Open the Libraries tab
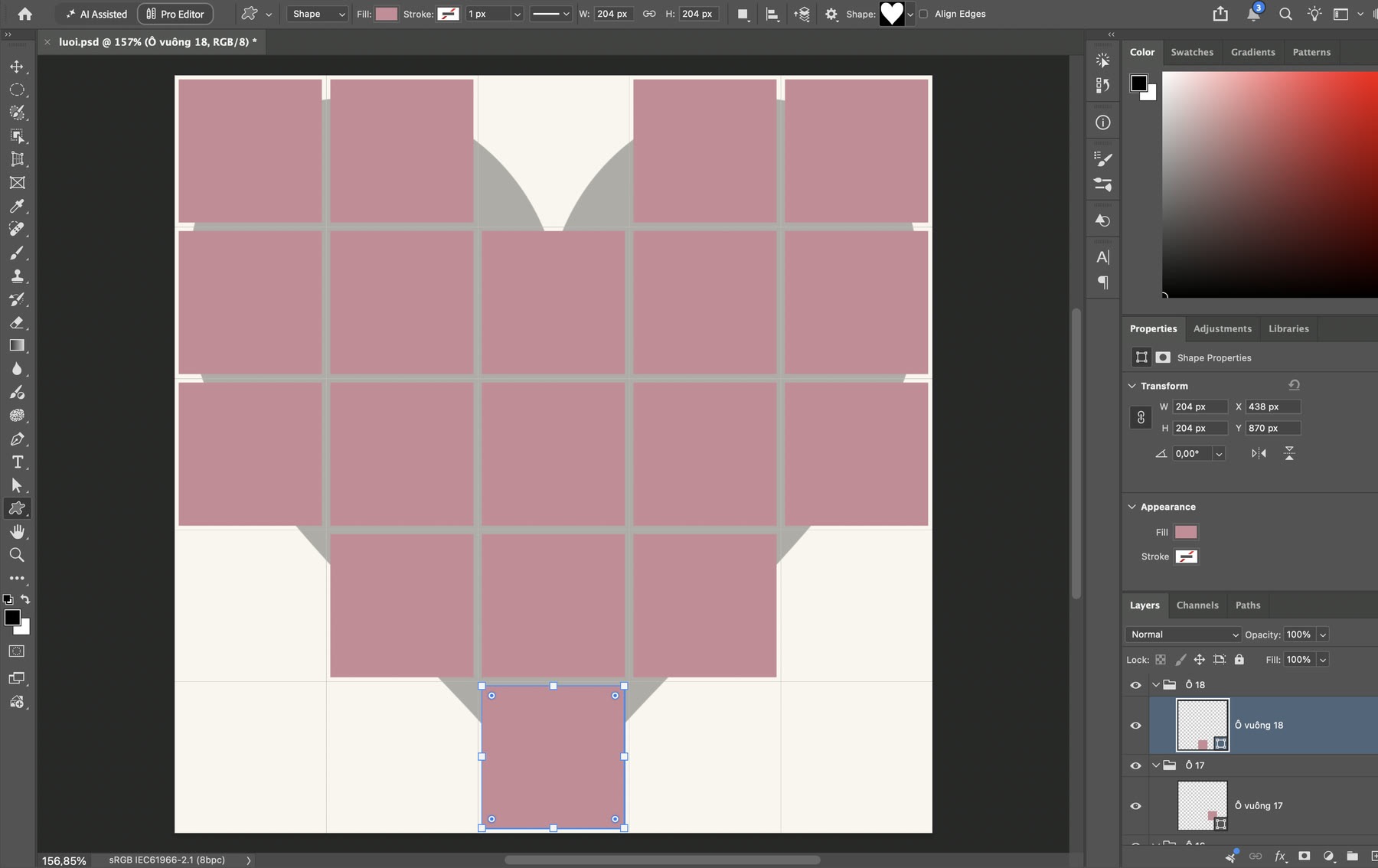This screenshot has height=868, width=1378. coord(1288,328)
